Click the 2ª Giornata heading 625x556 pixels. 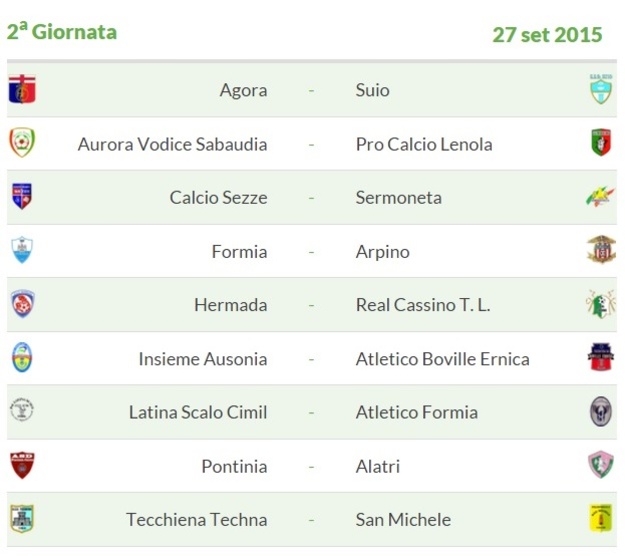coord(62,31)
